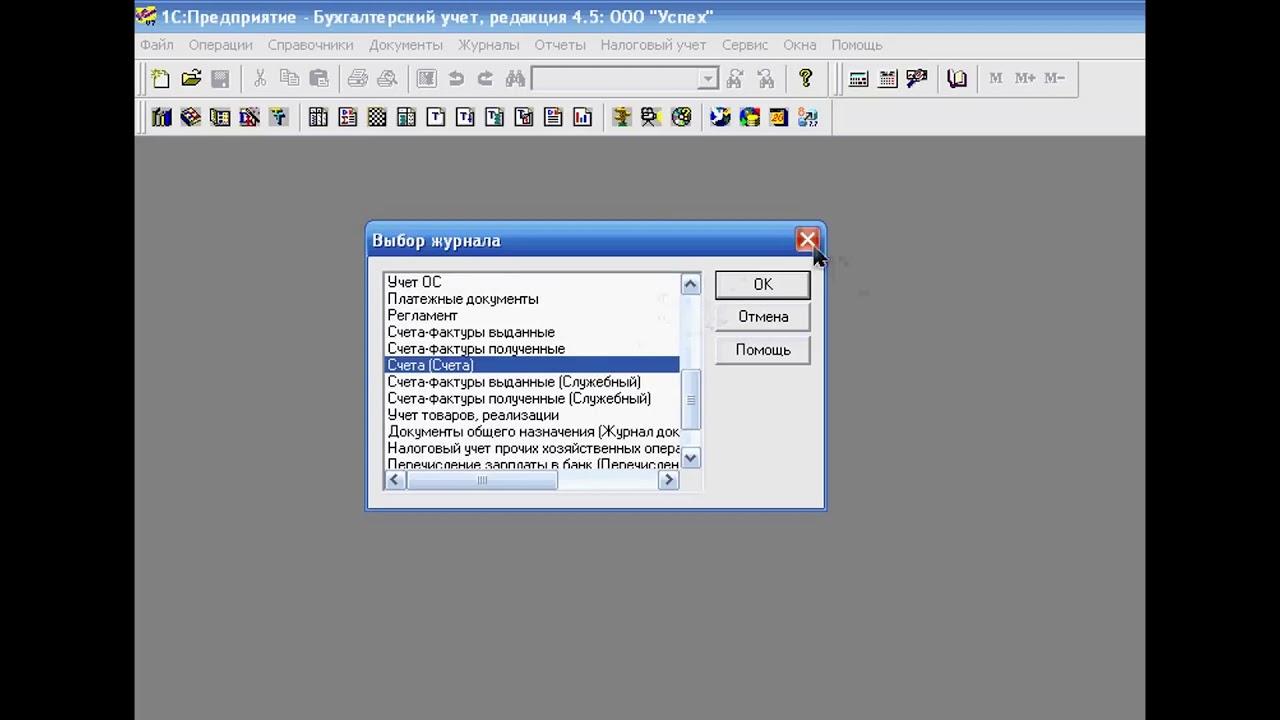Click the movie camera icon
Viewport: 1280px width, 720px height.
point(651,117)
